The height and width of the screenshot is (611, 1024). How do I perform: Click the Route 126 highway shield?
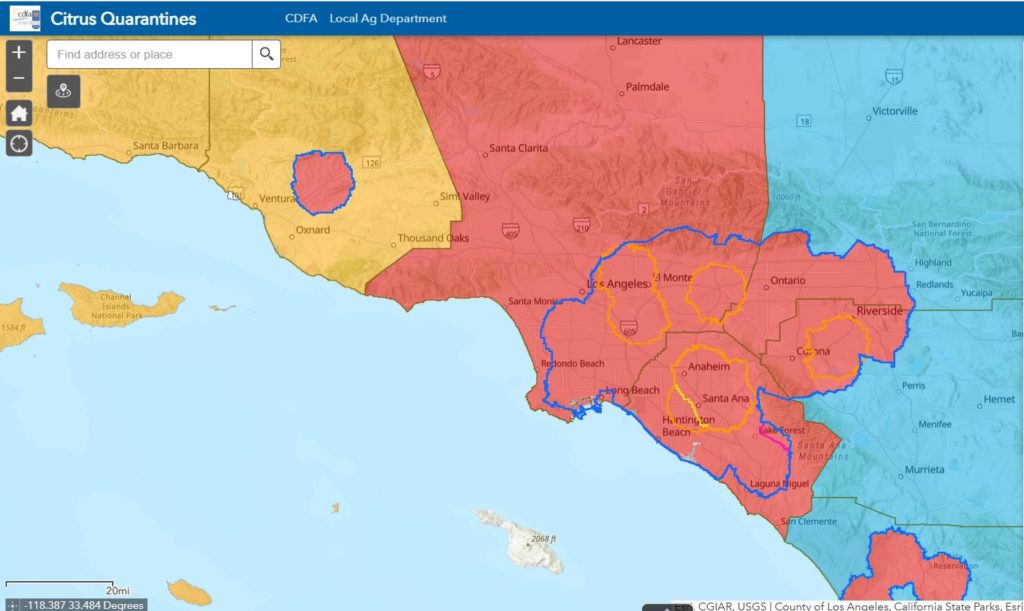(x=372, y=163)
